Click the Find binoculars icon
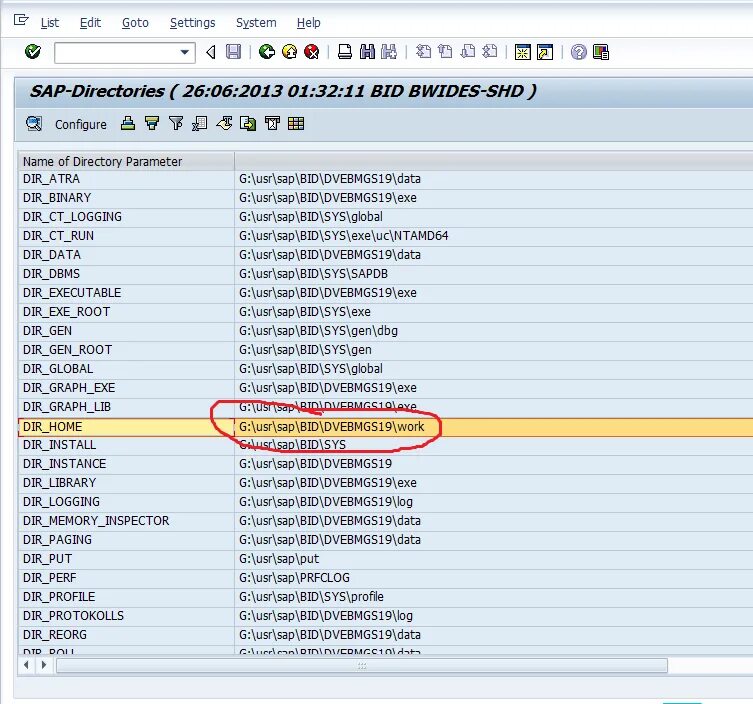753x704 pixels. (367, 51)
